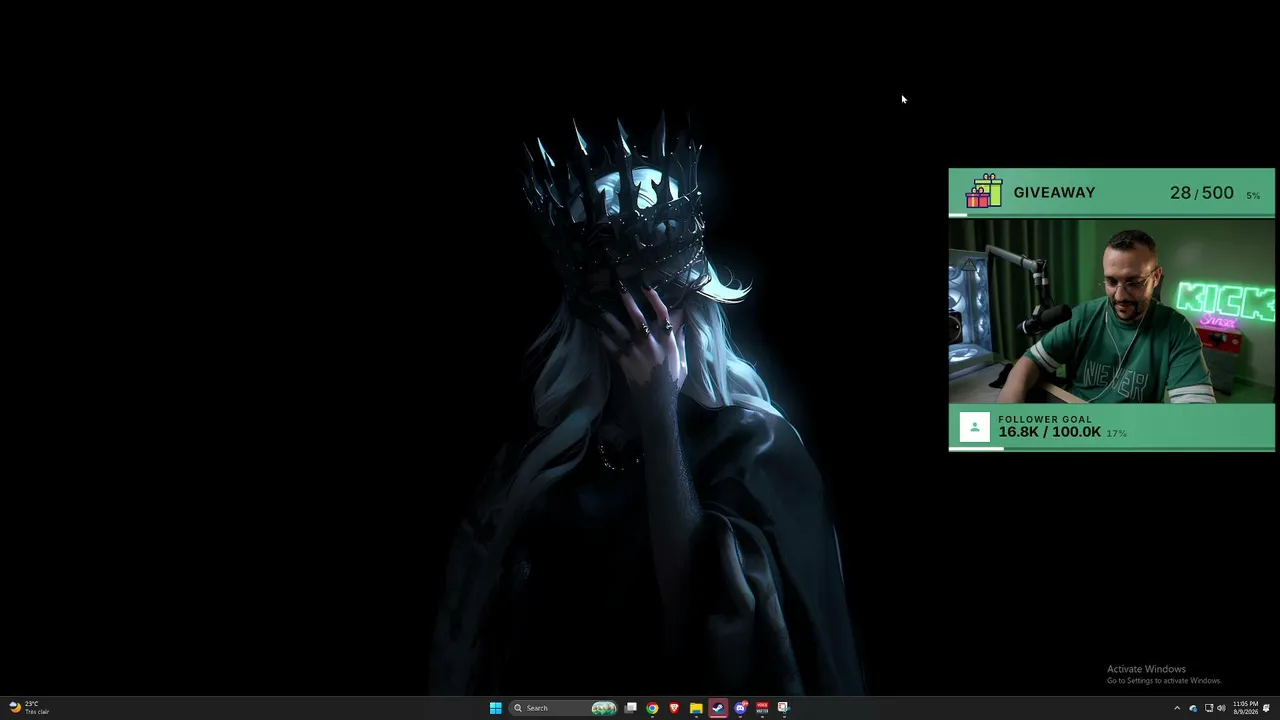The height and width of the screenshot is (720, 1280).
Task: Open network settings from the tray
Action: pyautogui.click(x=1208, y=708)
